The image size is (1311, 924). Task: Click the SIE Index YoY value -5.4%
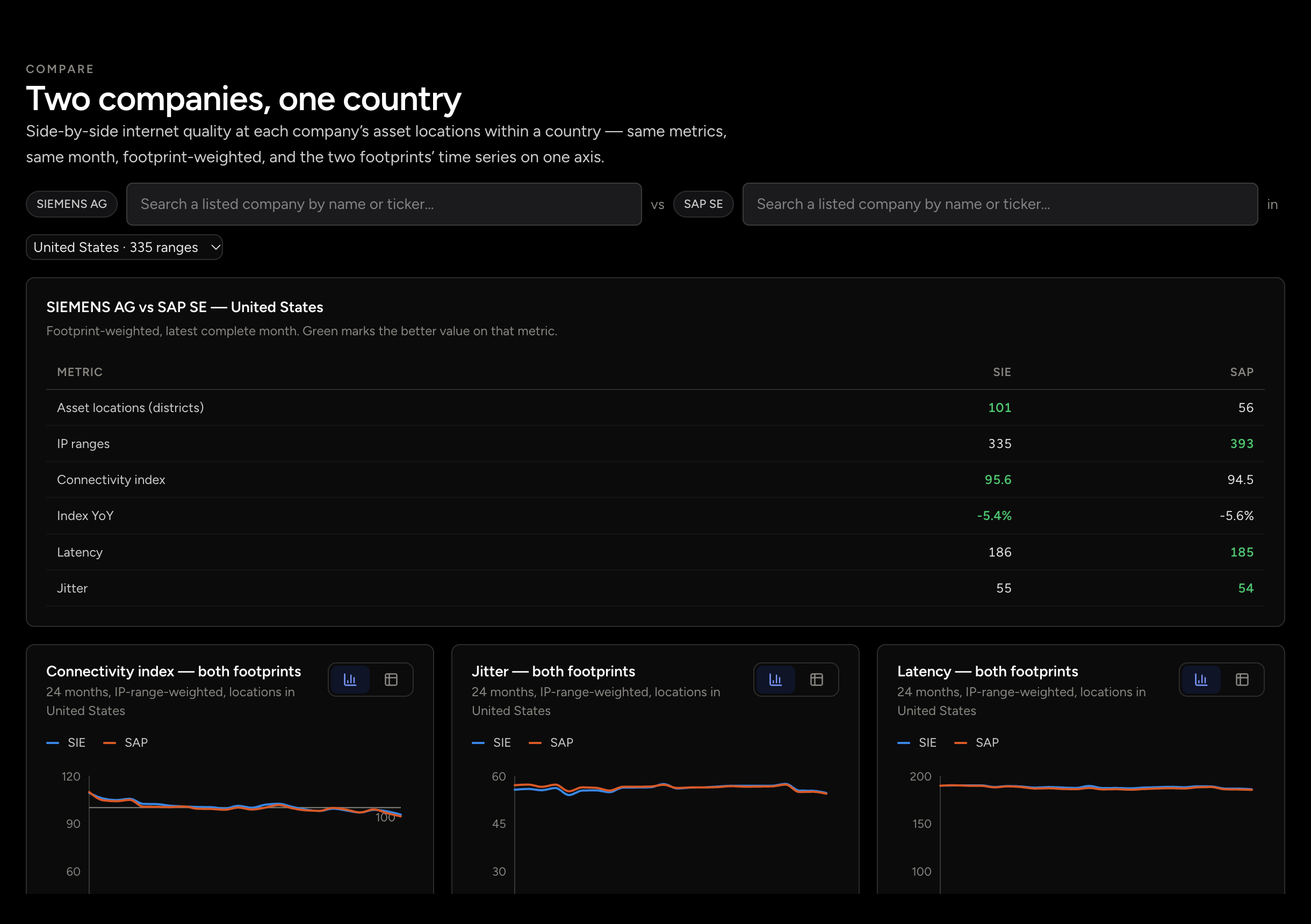pyautogui.click(x=994, y=516)
